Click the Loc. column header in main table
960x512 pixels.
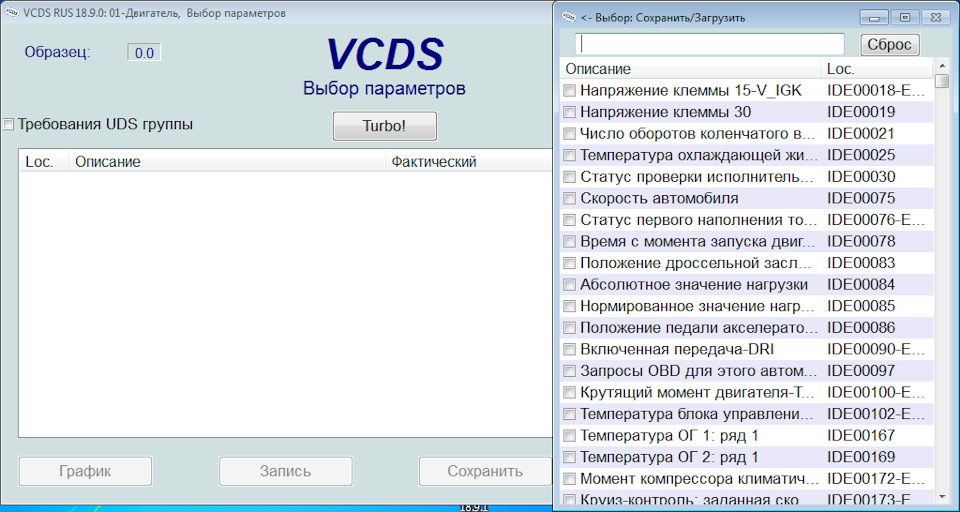pyautogui.click(x=44, y=162)
